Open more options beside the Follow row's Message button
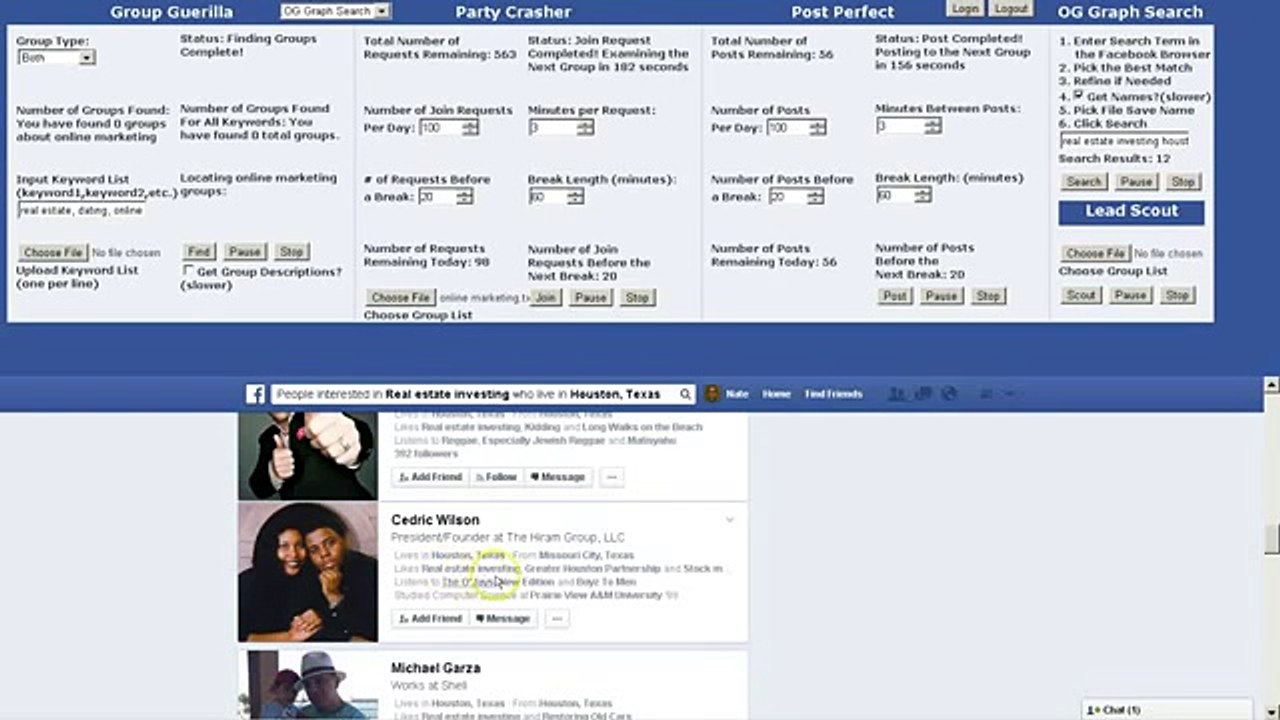1280x720 pixels. point(612,477)
